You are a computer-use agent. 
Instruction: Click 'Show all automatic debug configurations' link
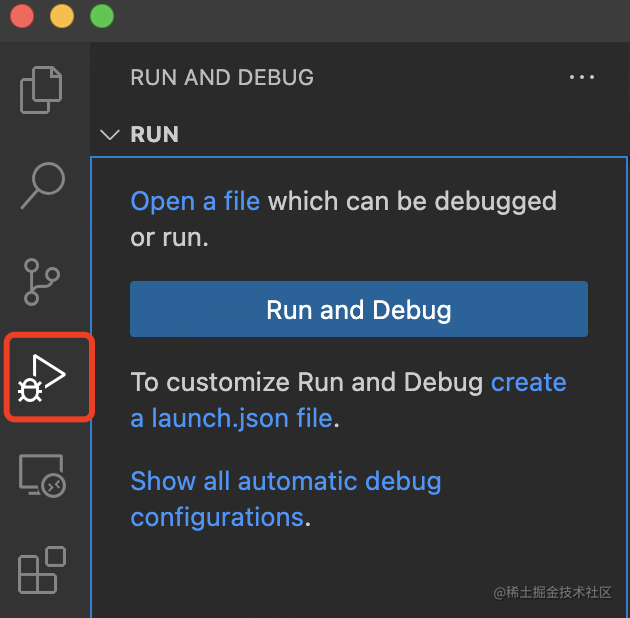click(x=286, y=499)
